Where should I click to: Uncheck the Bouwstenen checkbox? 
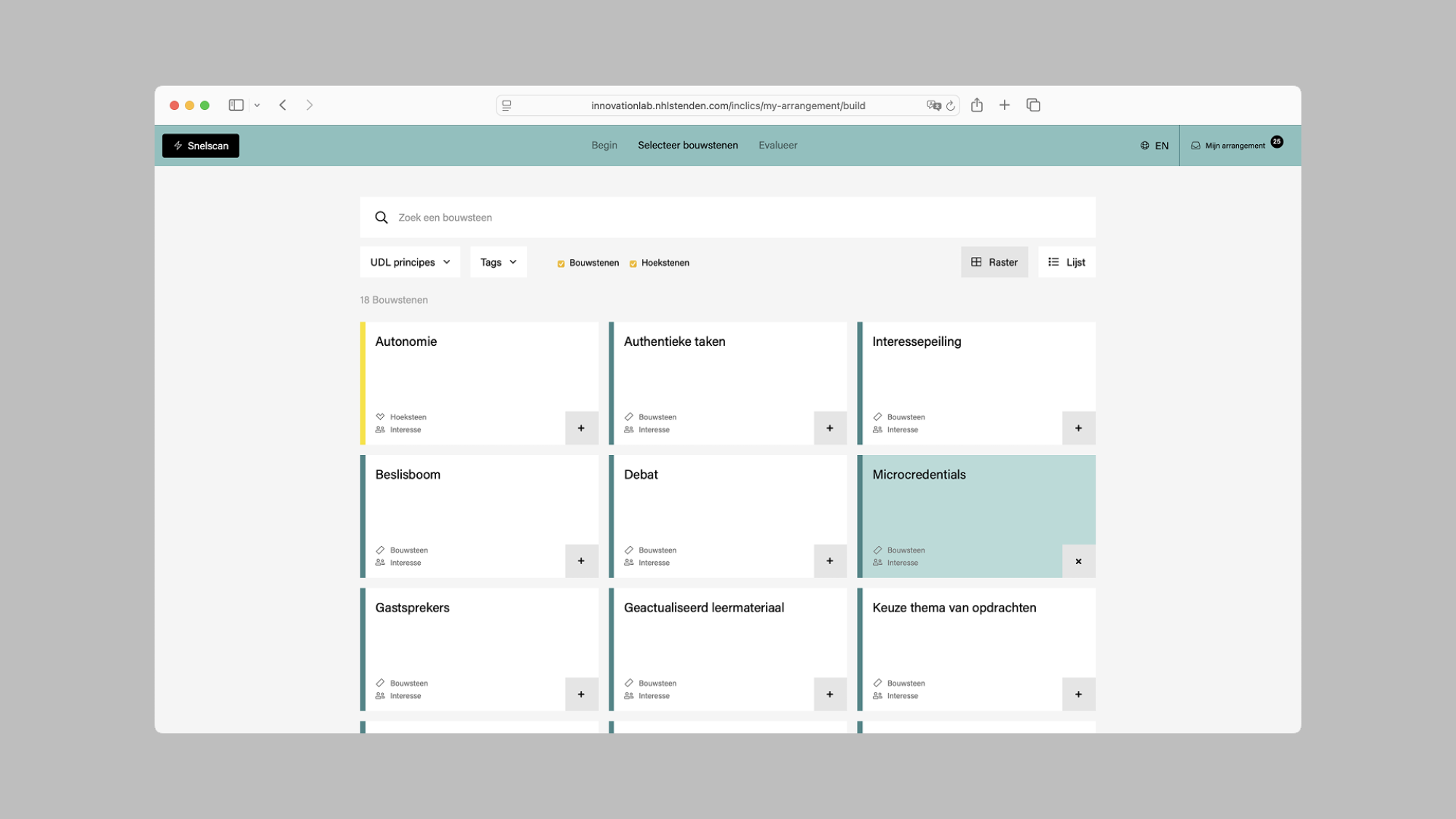[x=561, y=264]
